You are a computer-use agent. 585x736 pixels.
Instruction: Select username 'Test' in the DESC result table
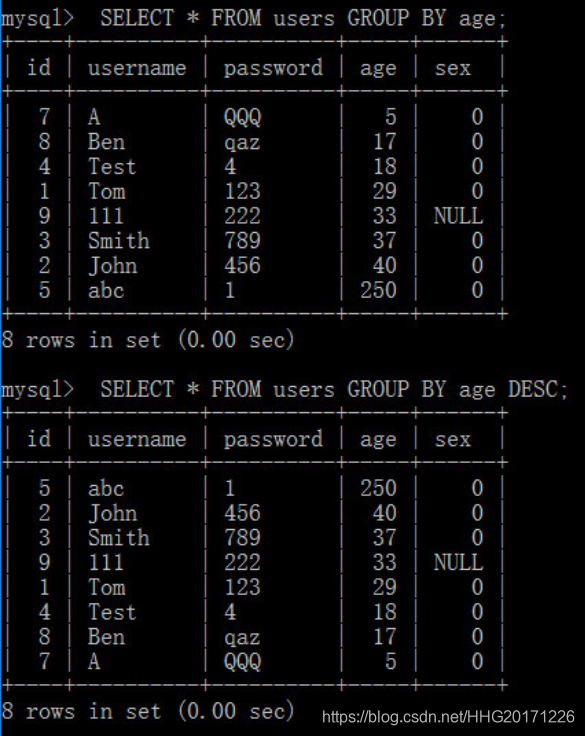pyautogui.click(x=112, y=613)
